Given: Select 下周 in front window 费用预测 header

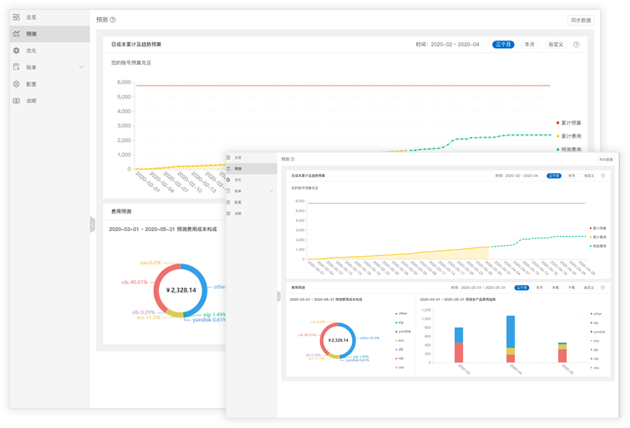Looking at the screenshot, I should click(x=571, y=288).
